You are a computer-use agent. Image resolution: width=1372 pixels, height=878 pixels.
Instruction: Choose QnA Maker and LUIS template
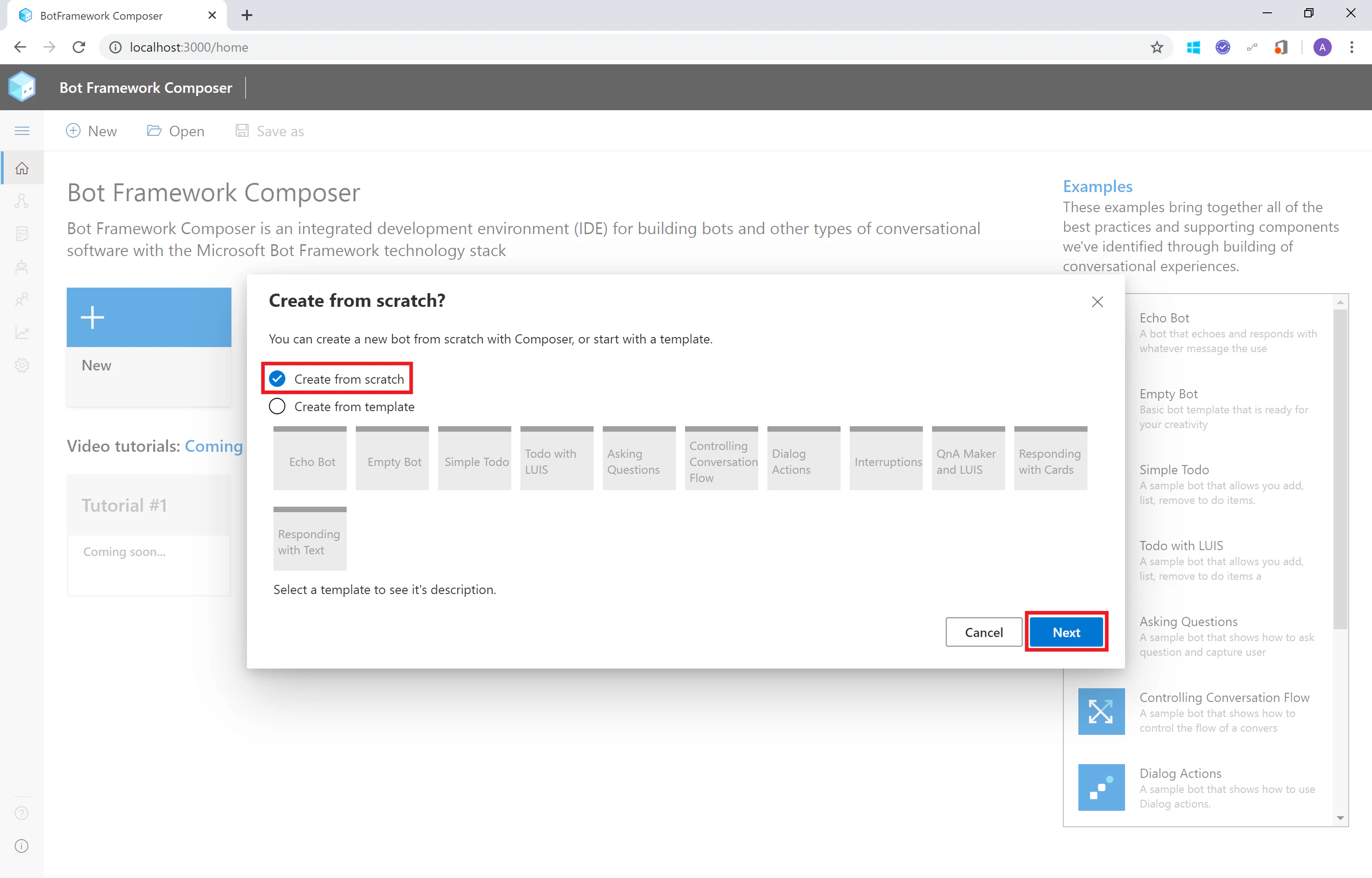coord(969,458)
